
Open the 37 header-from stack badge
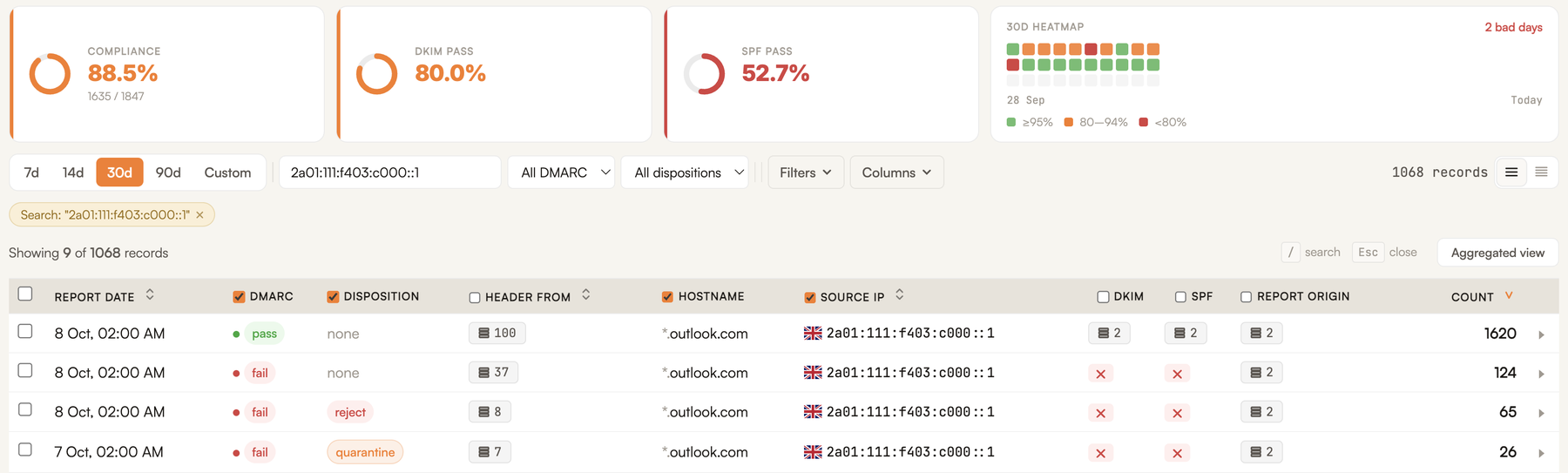coord(493,372)
